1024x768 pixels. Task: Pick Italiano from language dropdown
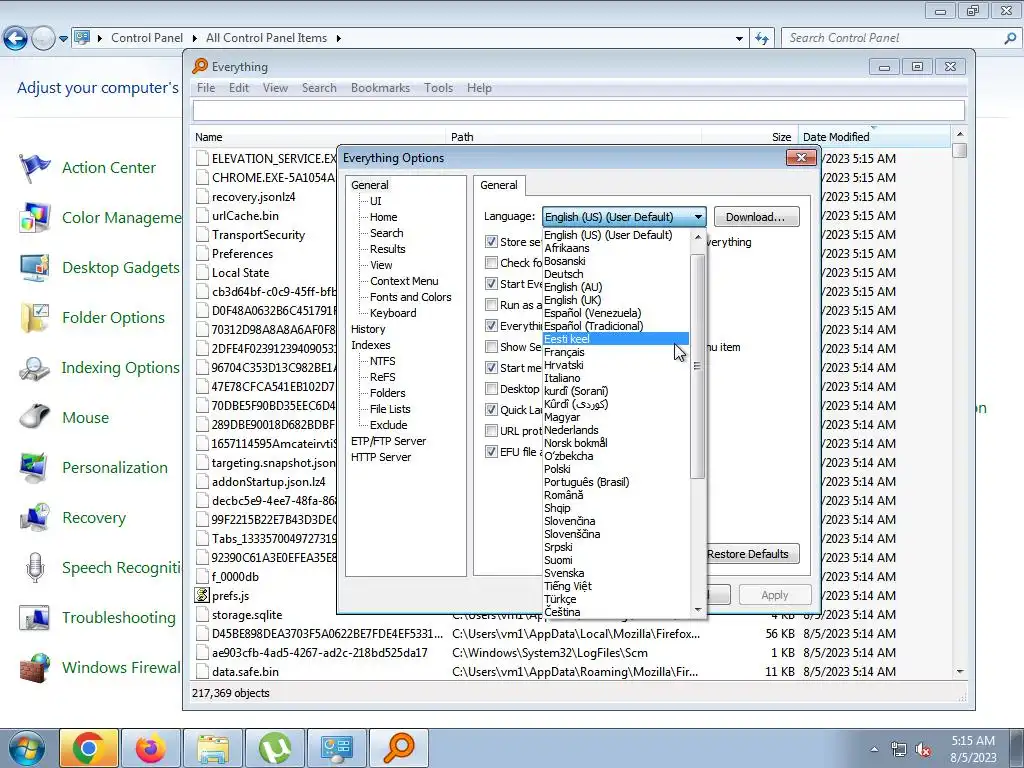pyautogui.click(x=615, y=378)
